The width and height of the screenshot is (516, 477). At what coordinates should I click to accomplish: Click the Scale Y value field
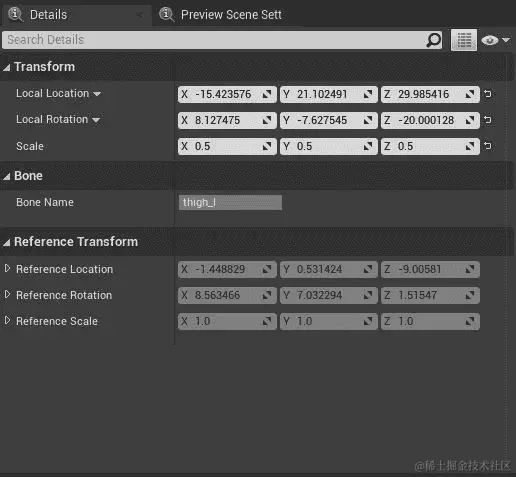click(x=328, y=146)
